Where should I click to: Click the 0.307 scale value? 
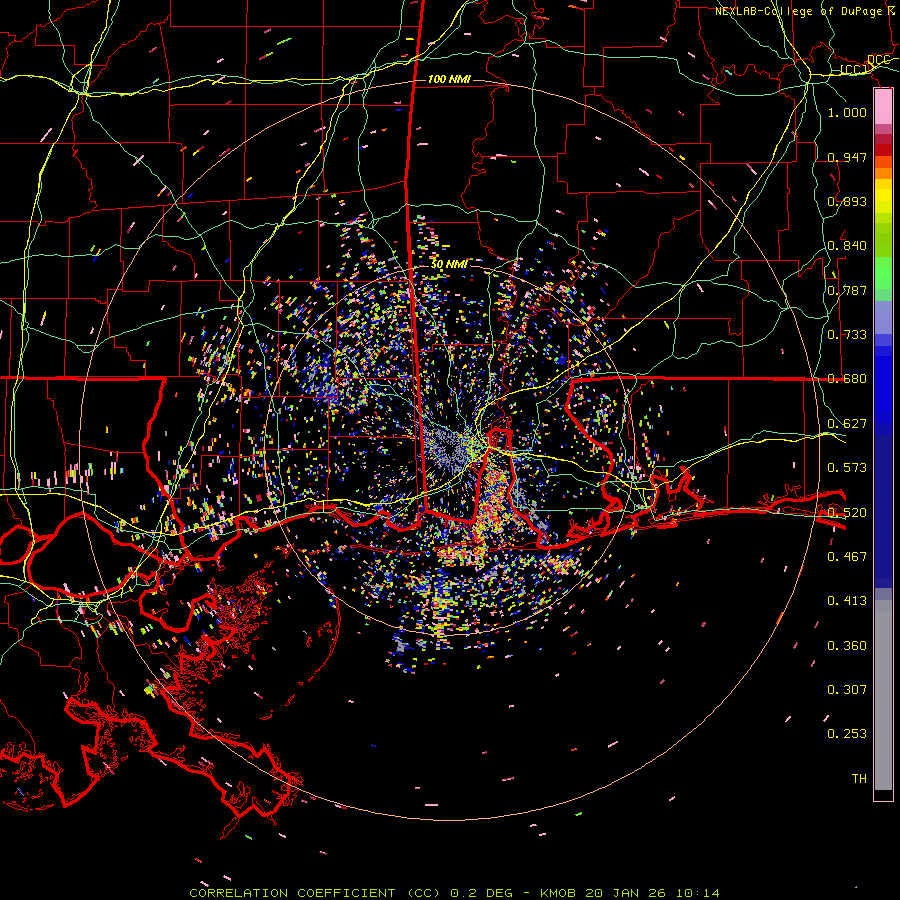coord(847,690)
